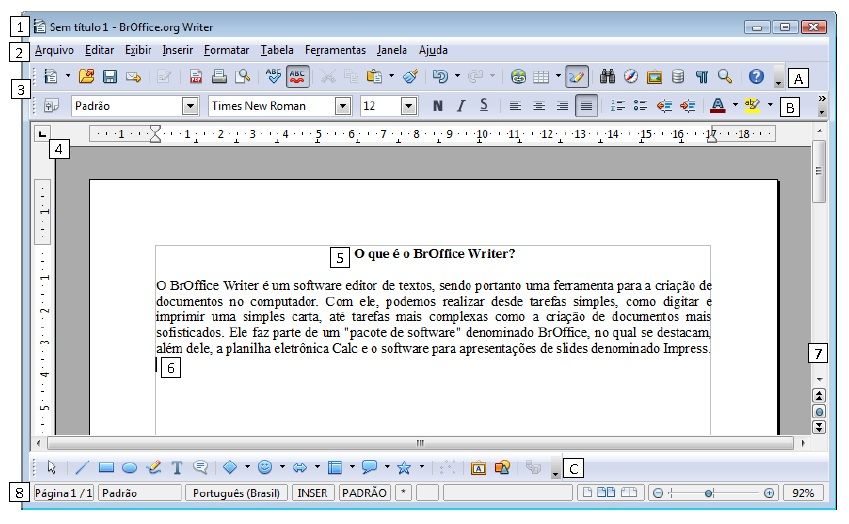Center the text horizontally
The width and height of the screenshot is (849, 524).
(539, 106)
